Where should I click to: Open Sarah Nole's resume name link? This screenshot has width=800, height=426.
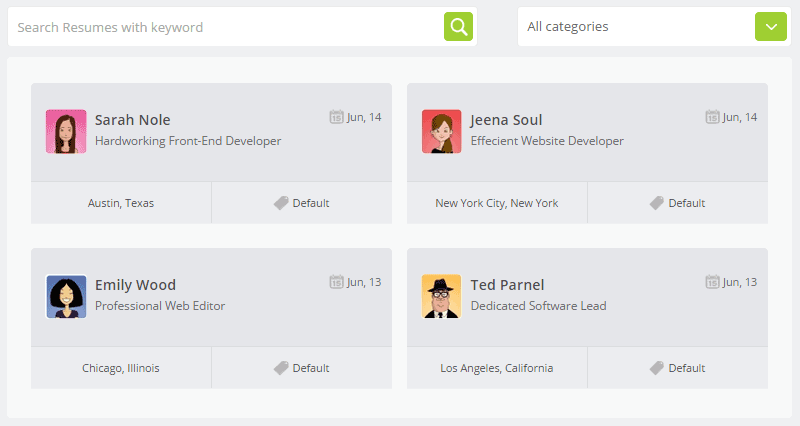coord(133,120)
